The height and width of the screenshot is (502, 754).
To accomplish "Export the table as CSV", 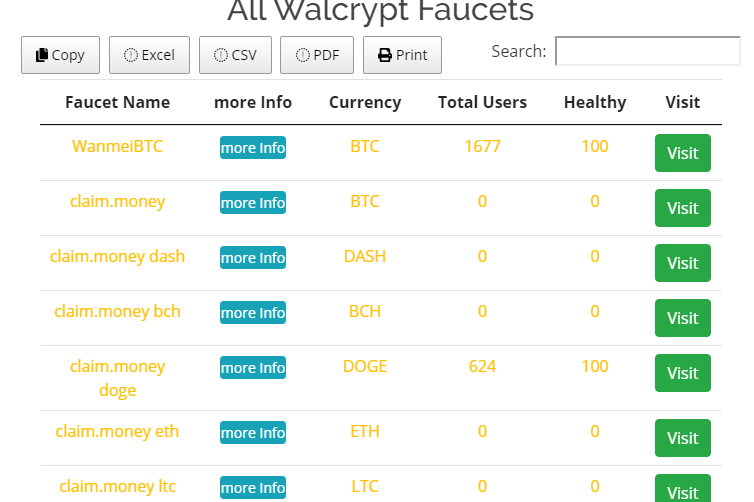I will point(235,55).
